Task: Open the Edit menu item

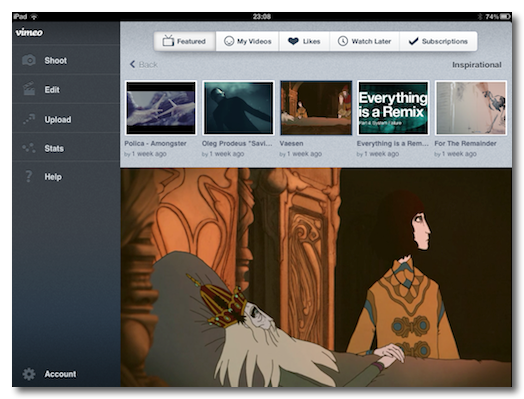Action: click(66, 89)
